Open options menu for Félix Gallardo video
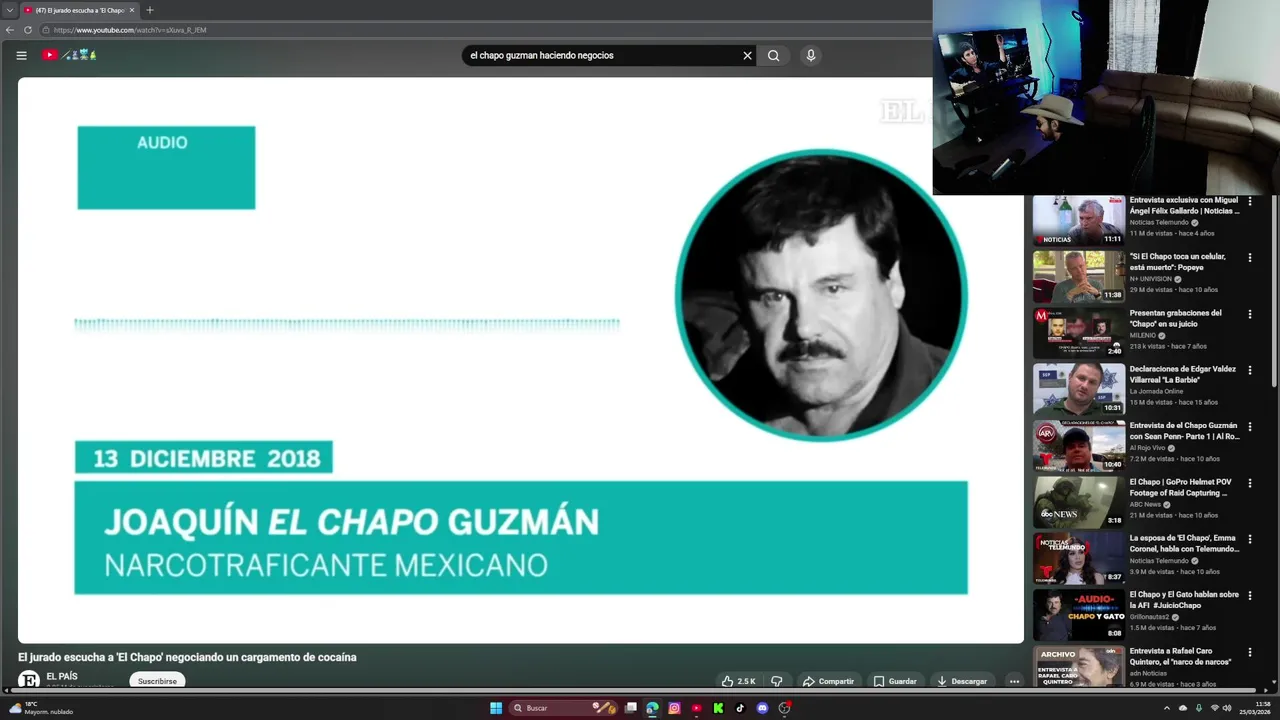The width and height of the screenshot is (1280, 720). tap(1249, 201)
